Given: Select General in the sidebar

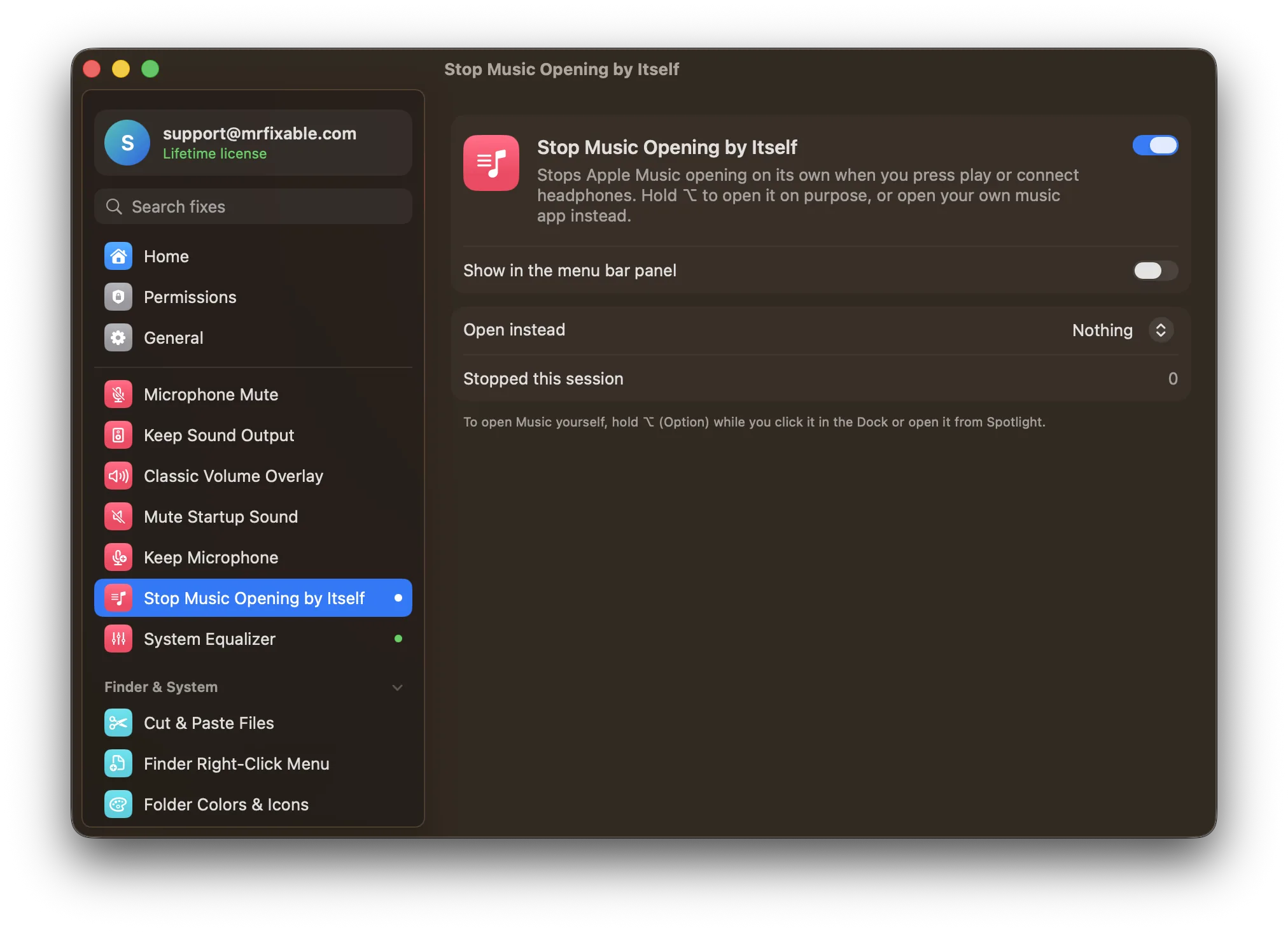Looking at the screenshot, I should pyautogui.click(x=253, y=337).
